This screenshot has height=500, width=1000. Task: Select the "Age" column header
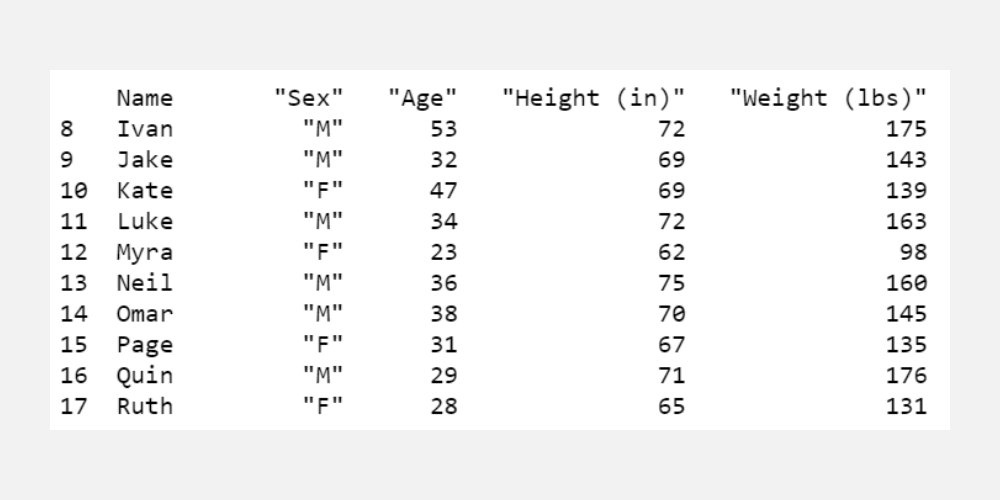(423, 98)
